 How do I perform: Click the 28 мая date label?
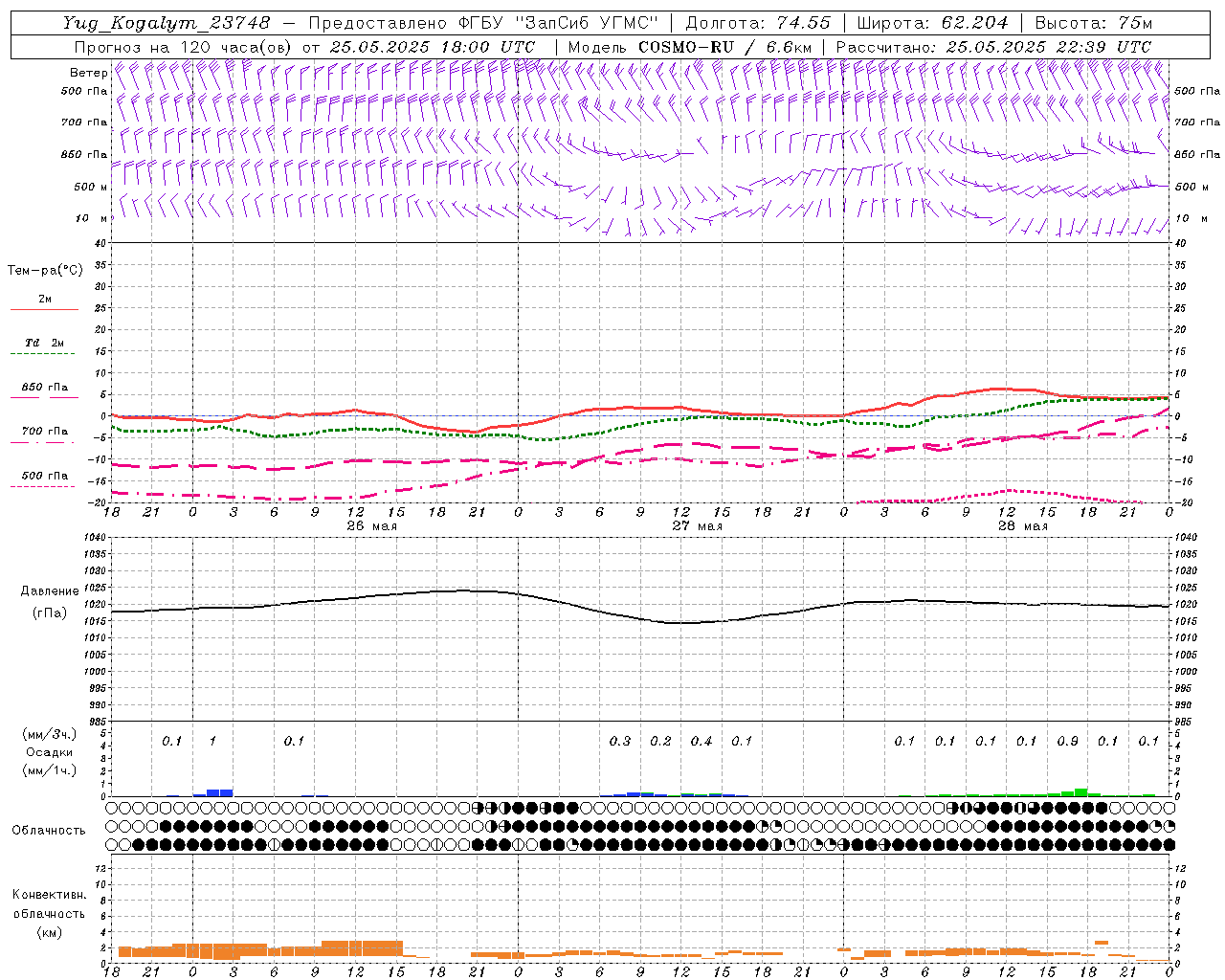point(1023,526)
